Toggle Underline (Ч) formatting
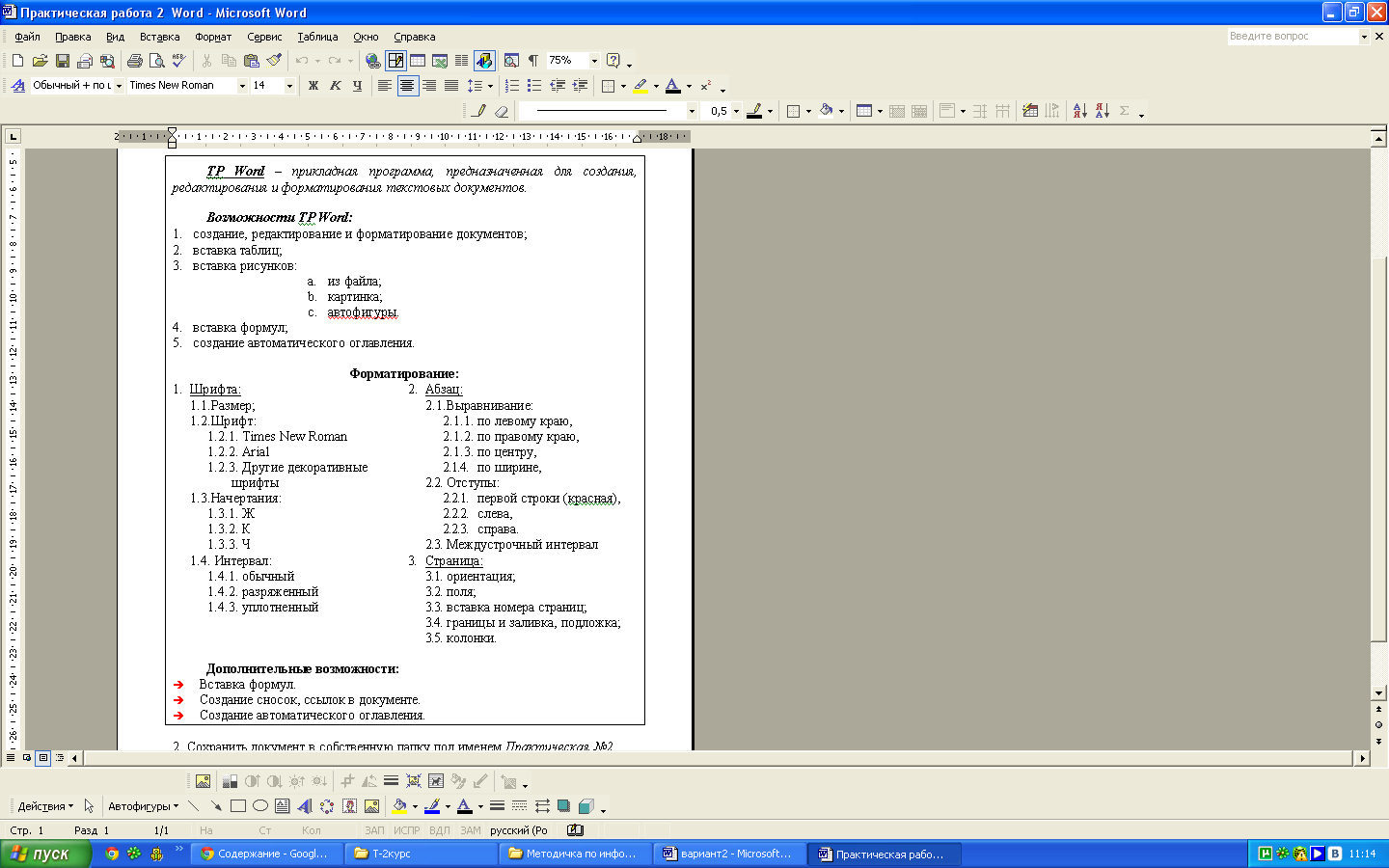 pos(357,86)
